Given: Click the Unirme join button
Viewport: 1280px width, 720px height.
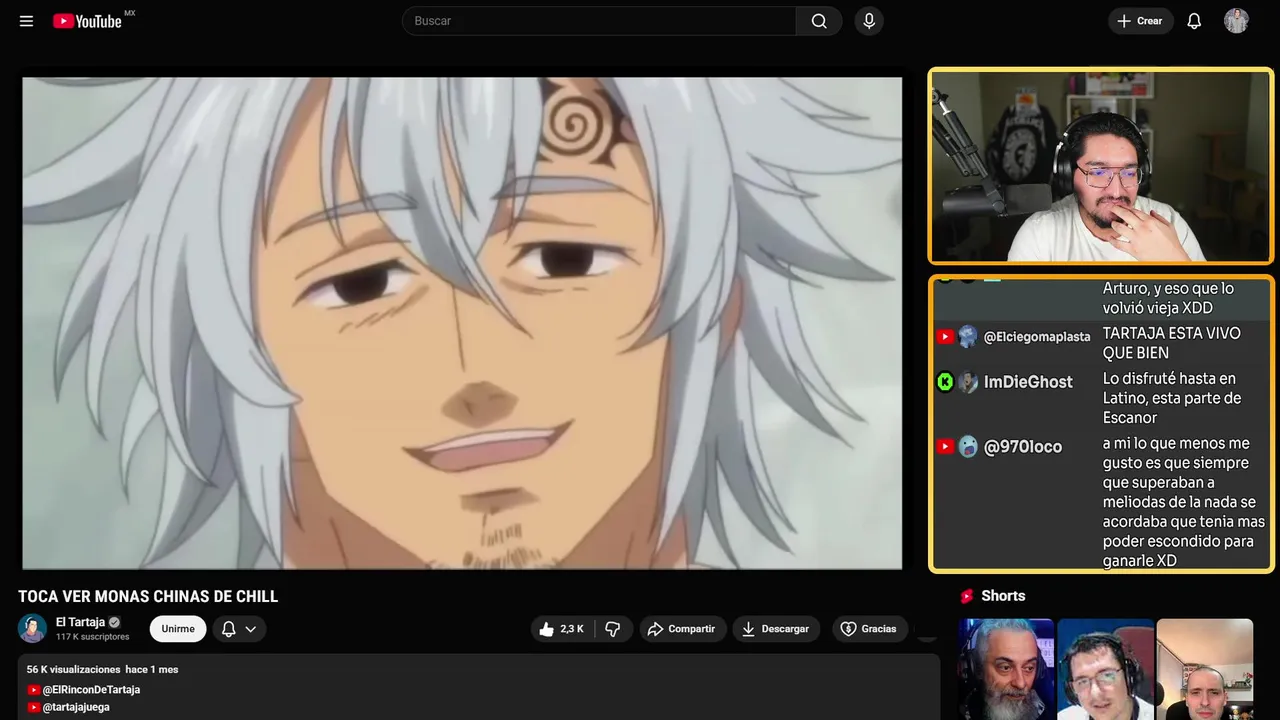Looking at the screenshot, I should click(x=178, y=629).
